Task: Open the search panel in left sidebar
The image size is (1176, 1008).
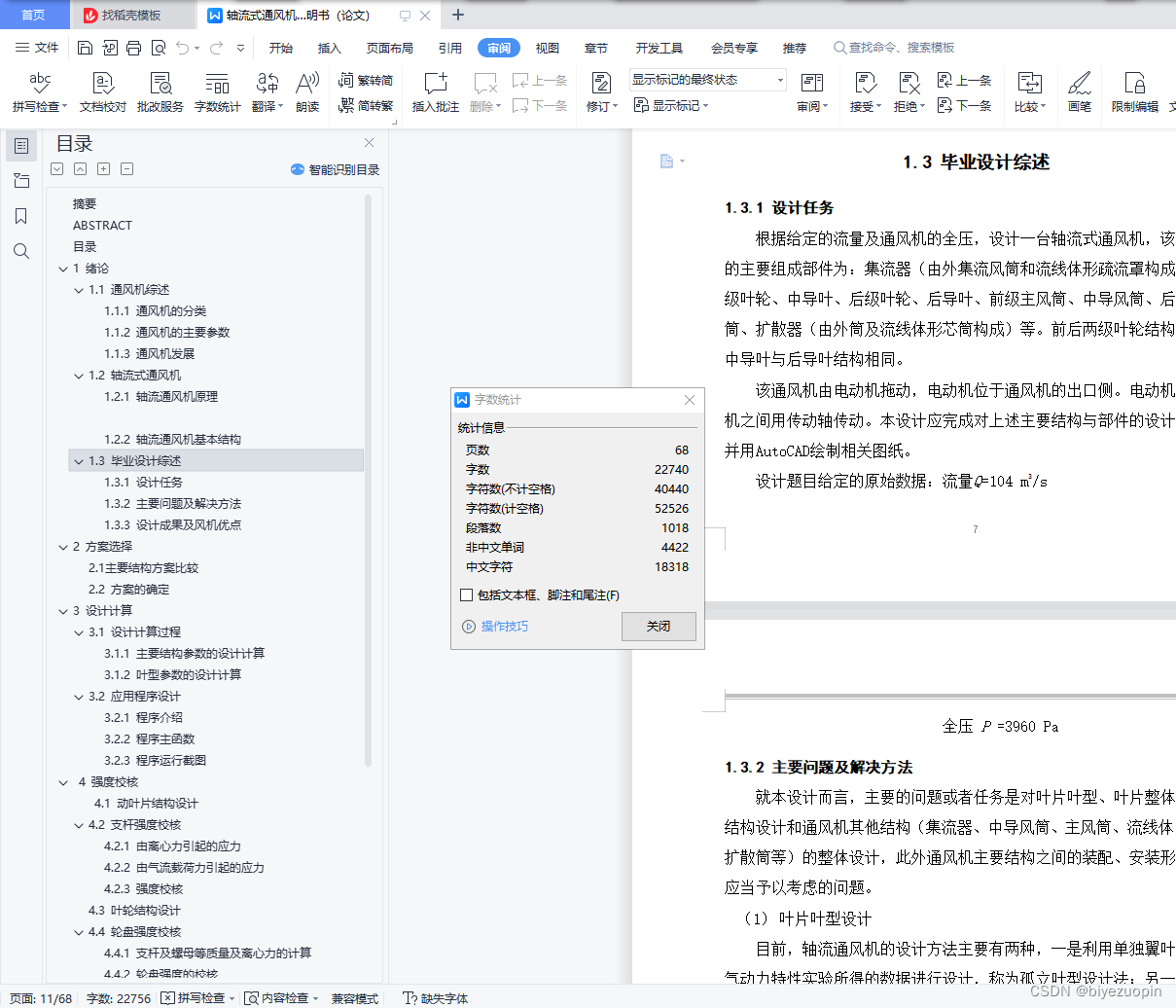Action: [21, 251]
